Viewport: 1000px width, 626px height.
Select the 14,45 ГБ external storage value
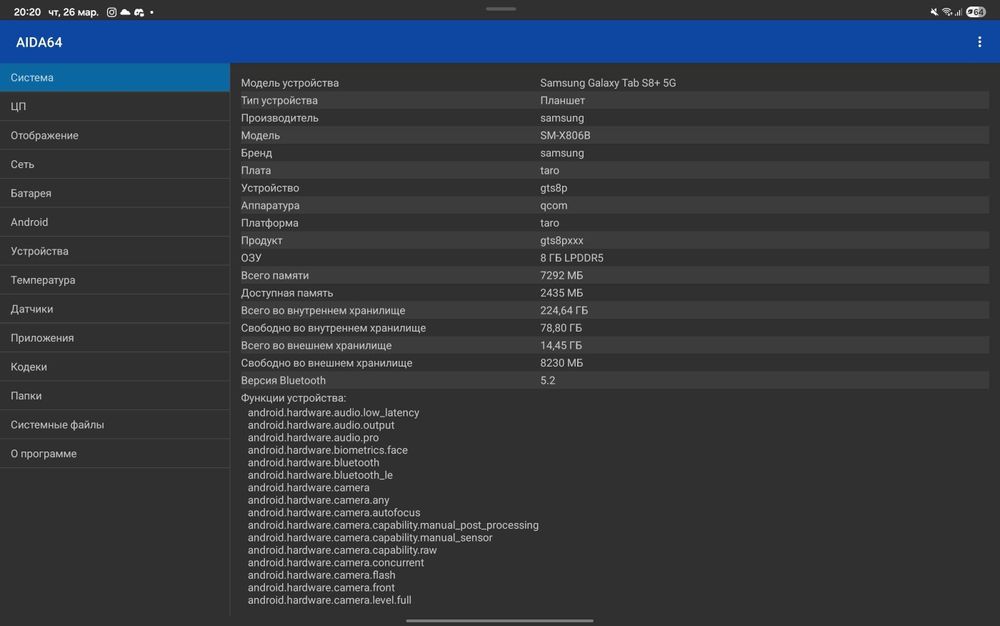tap(561, 346)
